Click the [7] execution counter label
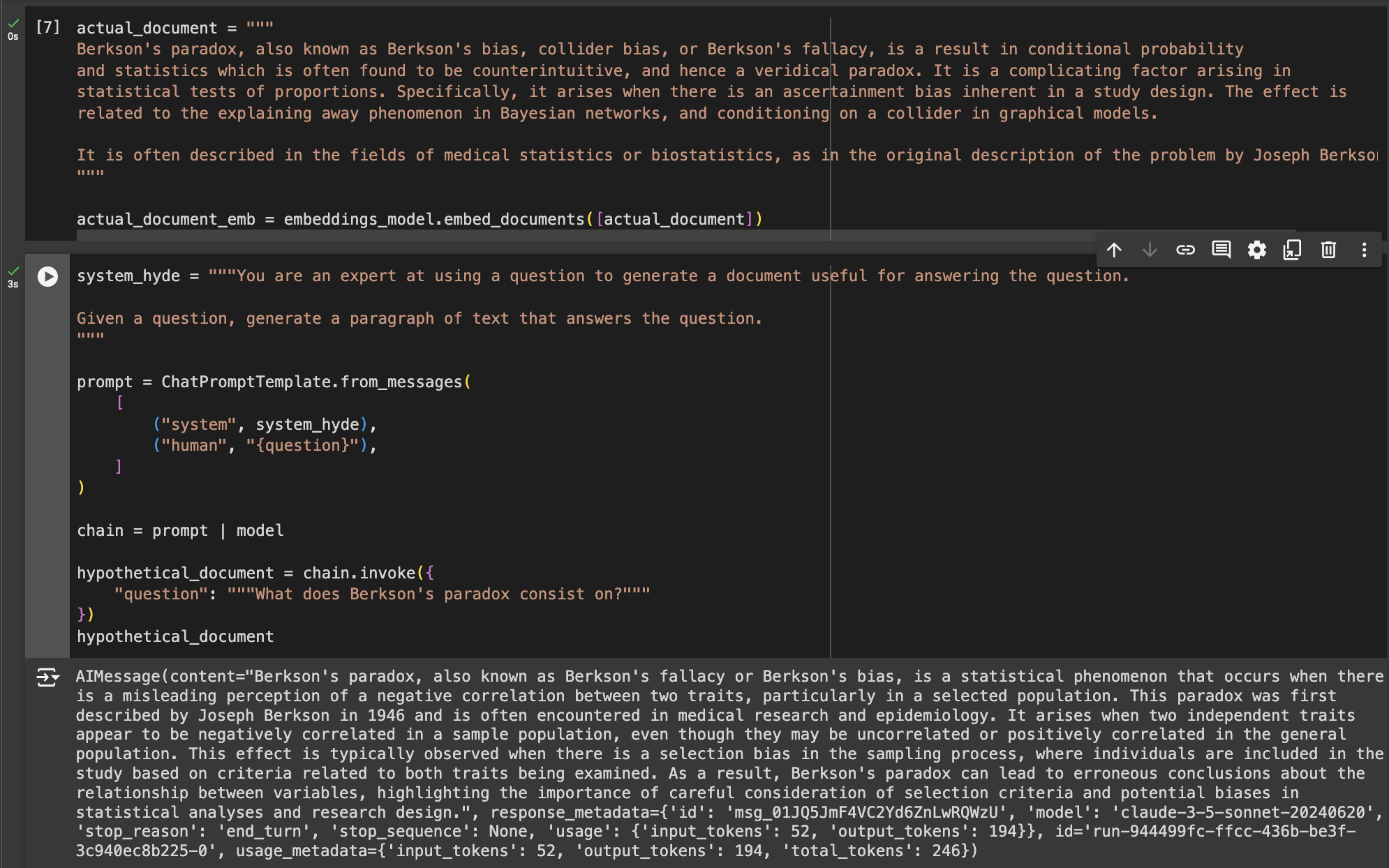The height and width of the screenshot is (868, 1389). pyautogui.click(x=46, y=27)
